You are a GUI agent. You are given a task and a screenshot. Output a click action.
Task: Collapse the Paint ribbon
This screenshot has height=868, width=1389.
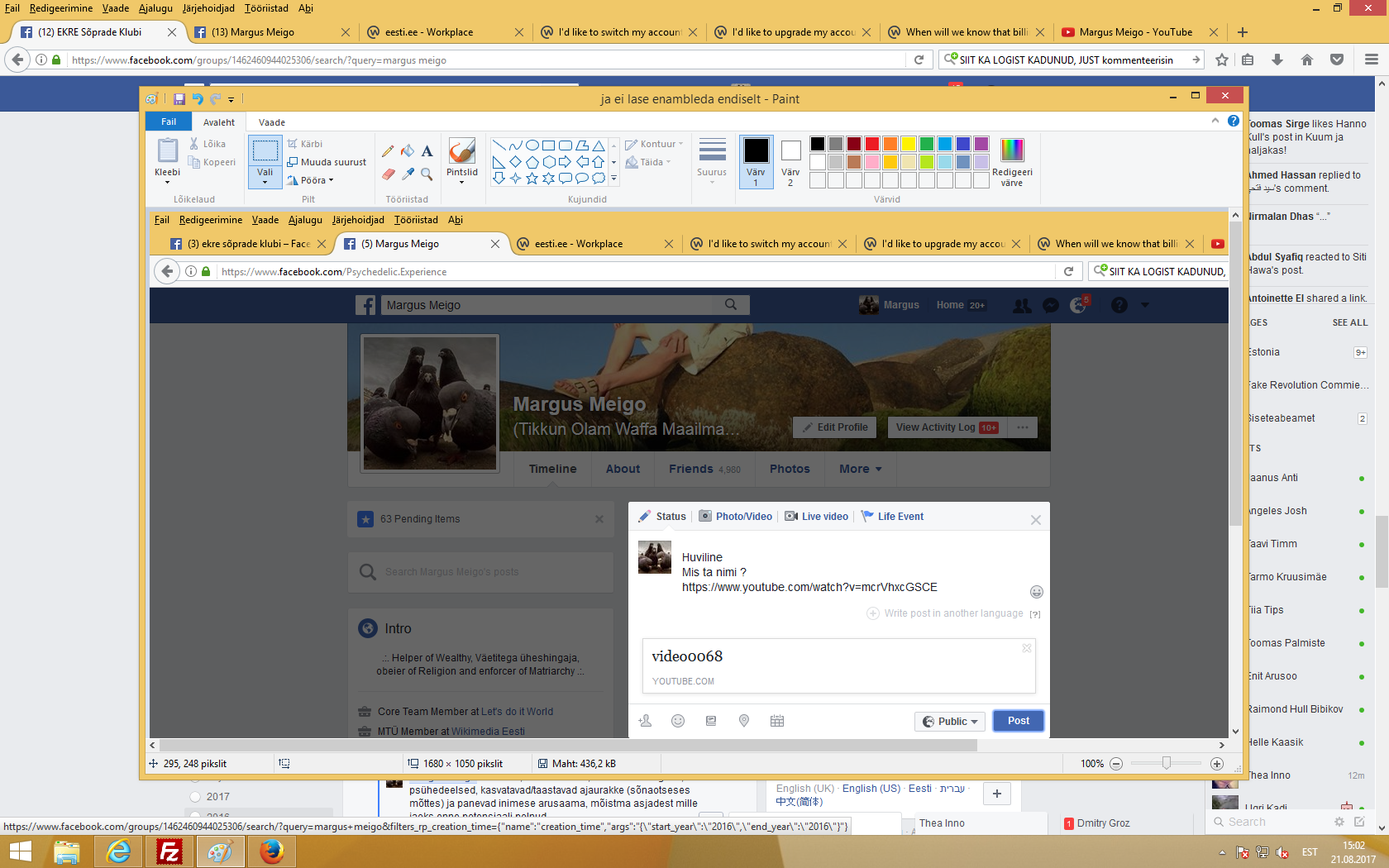click(x=1215, y=121)
